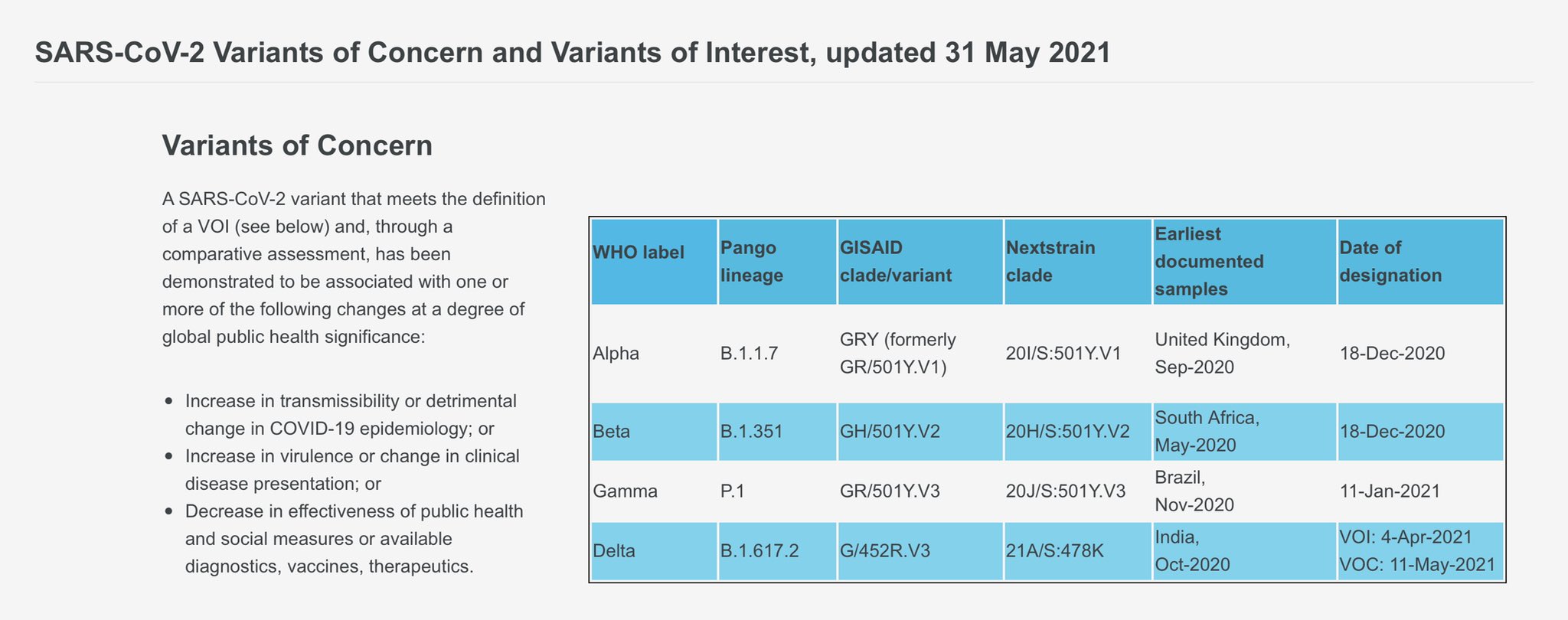The height and width of the screenshot is (620, 1568).
Task: Click the Delta variant label cell
Action: pyautogui.click(x=614, y=551)
